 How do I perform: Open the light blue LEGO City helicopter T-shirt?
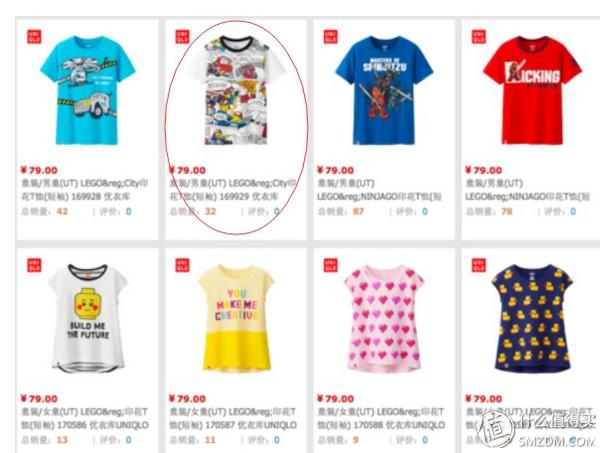88,91
